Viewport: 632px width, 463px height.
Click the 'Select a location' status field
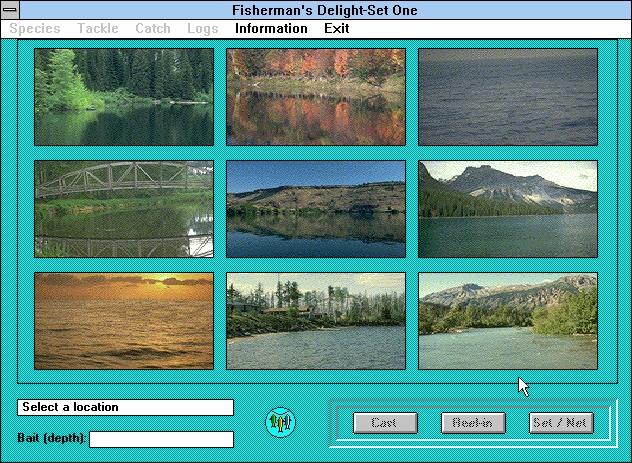pyautogui.click(x=125, y=407)
